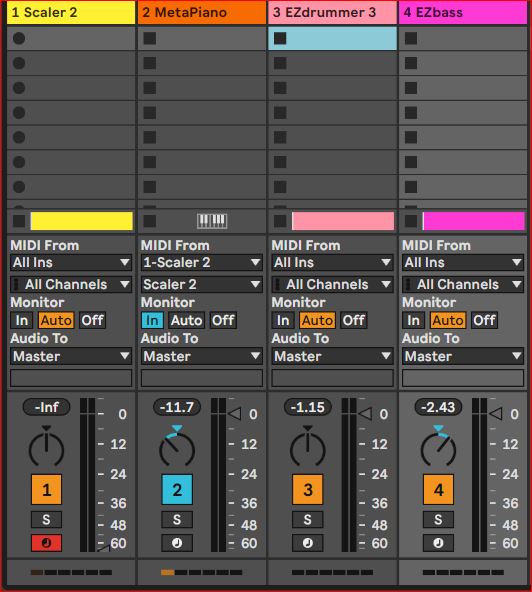Click MetaPiano volume value -11.7 field
532x592 pixels.
click(x=177, y=407)
